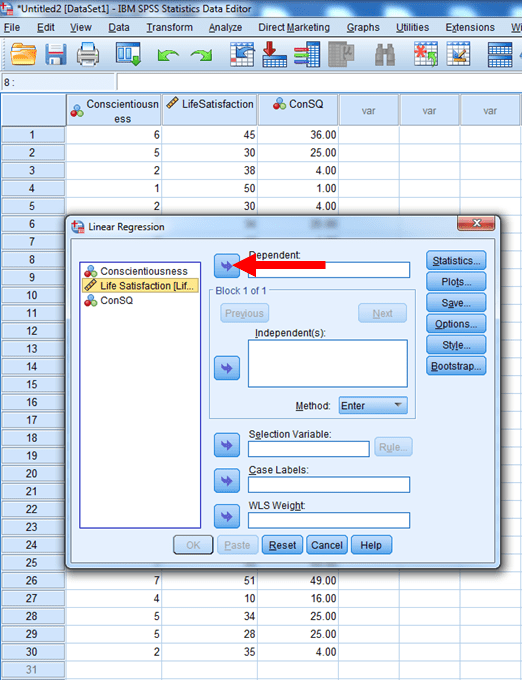
Task: Click the Reset button
Action: 282,545
